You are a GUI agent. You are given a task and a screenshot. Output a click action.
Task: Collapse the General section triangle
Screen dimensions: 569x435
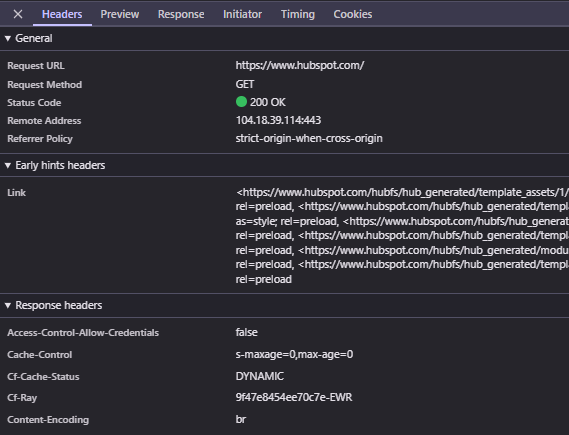(x=8, y=38)
